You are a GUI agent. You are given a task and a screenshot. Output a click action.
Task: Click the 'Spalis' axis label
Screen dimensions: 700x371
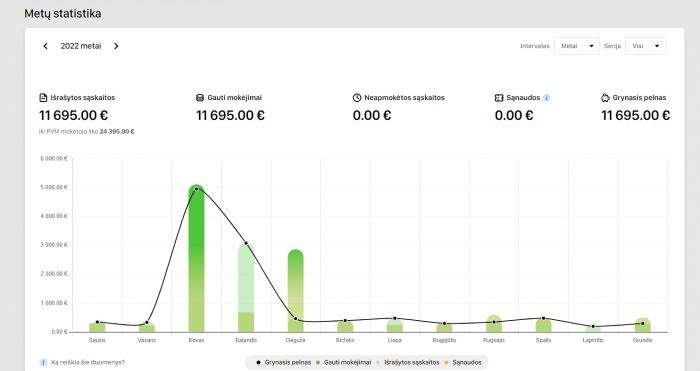tap(543, 340)
